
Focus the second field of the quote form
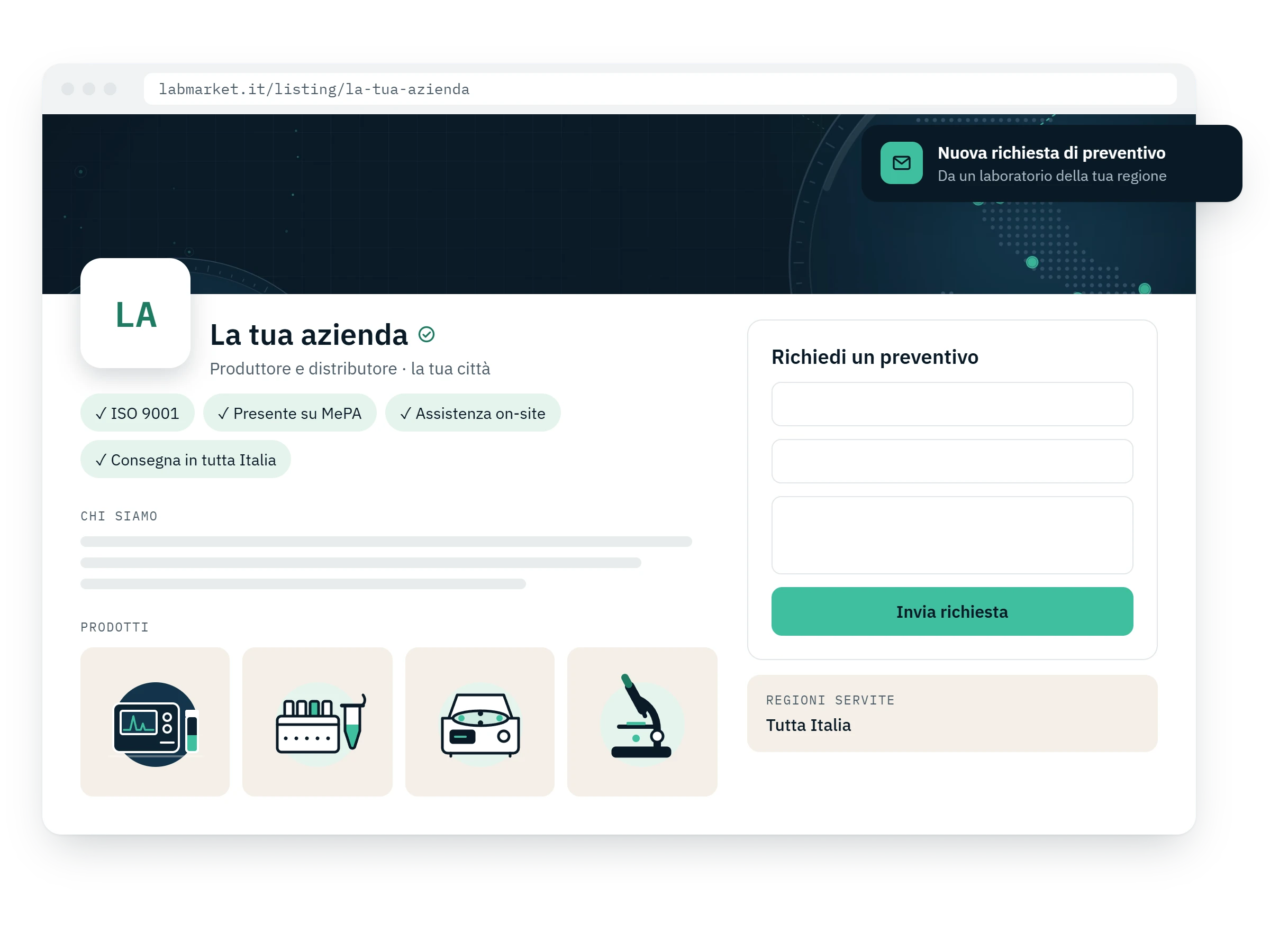952,461
